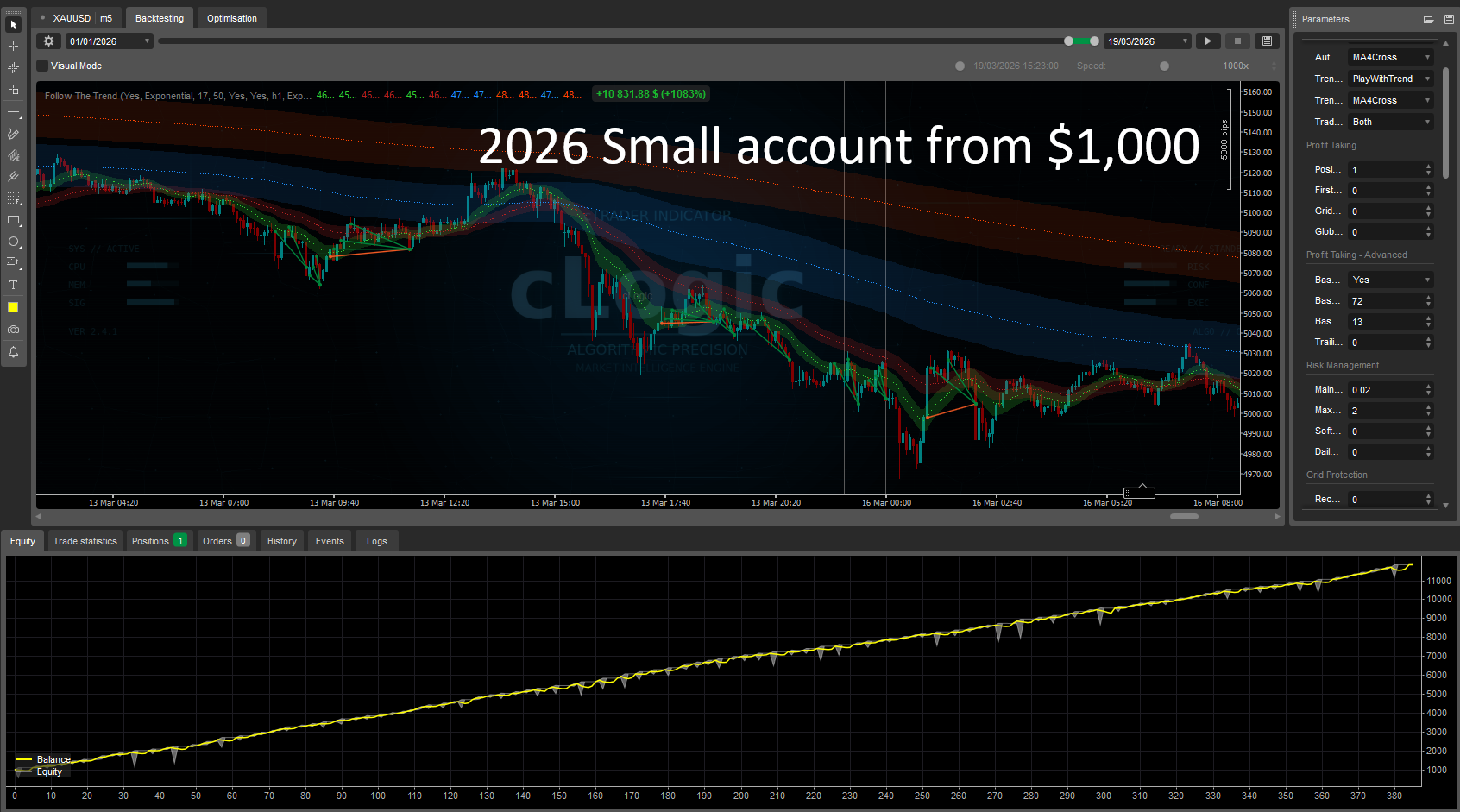
Task: Select the rectangle drawing tool
Action: click(x=13, y=221)
